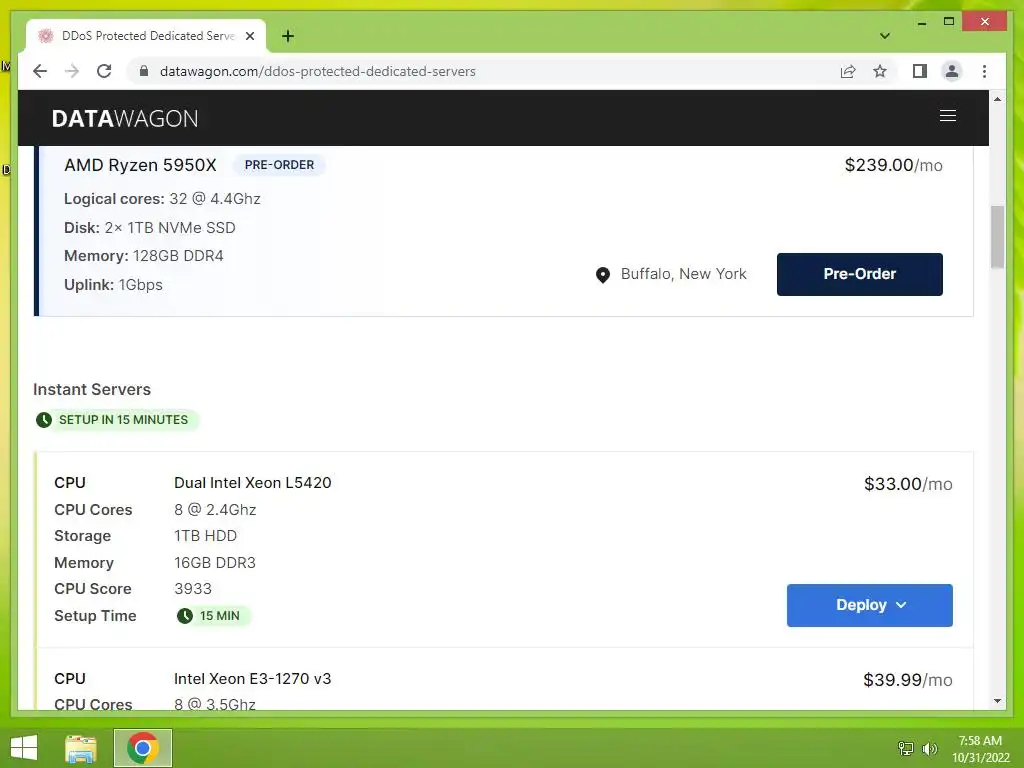Expand the Deploy dropdown for Xeon L5420
Image resolution: width=1024 pixels, height=768 pixels.
[x=869, y=605]
